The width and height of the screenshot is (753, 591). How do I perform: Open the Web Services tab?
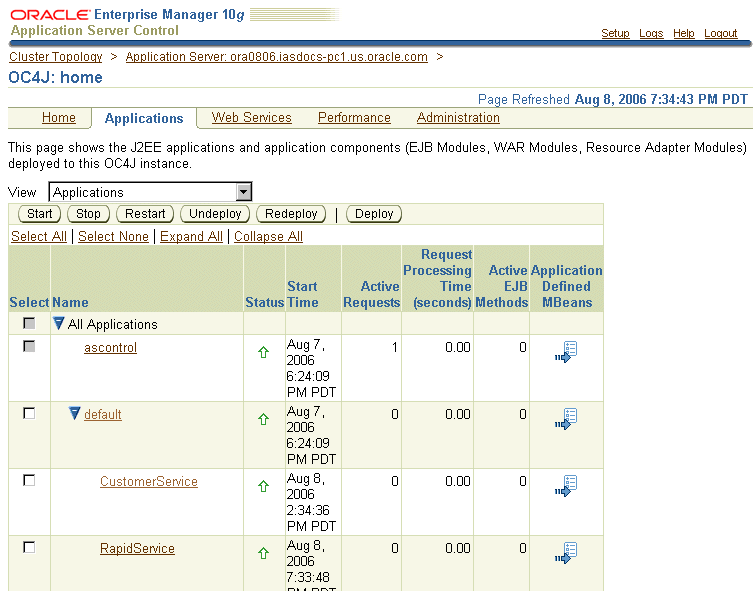coord(252,118)
